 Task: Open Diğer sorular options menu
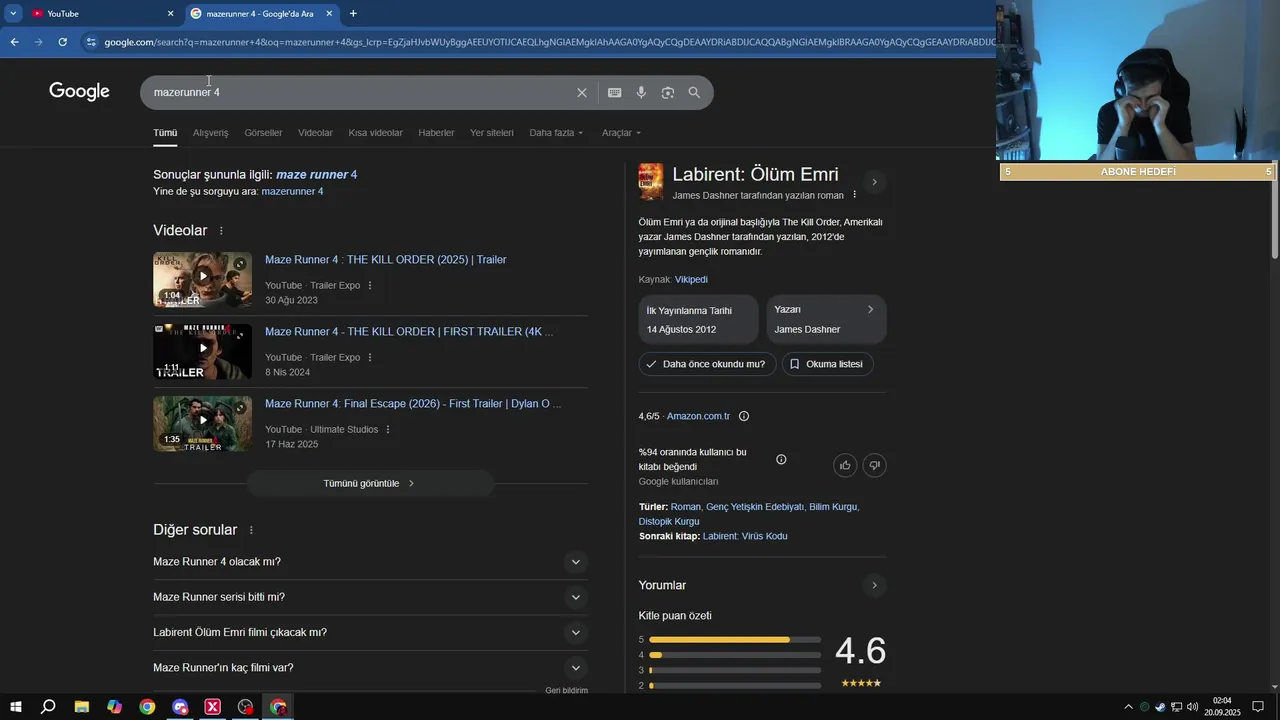251,530
